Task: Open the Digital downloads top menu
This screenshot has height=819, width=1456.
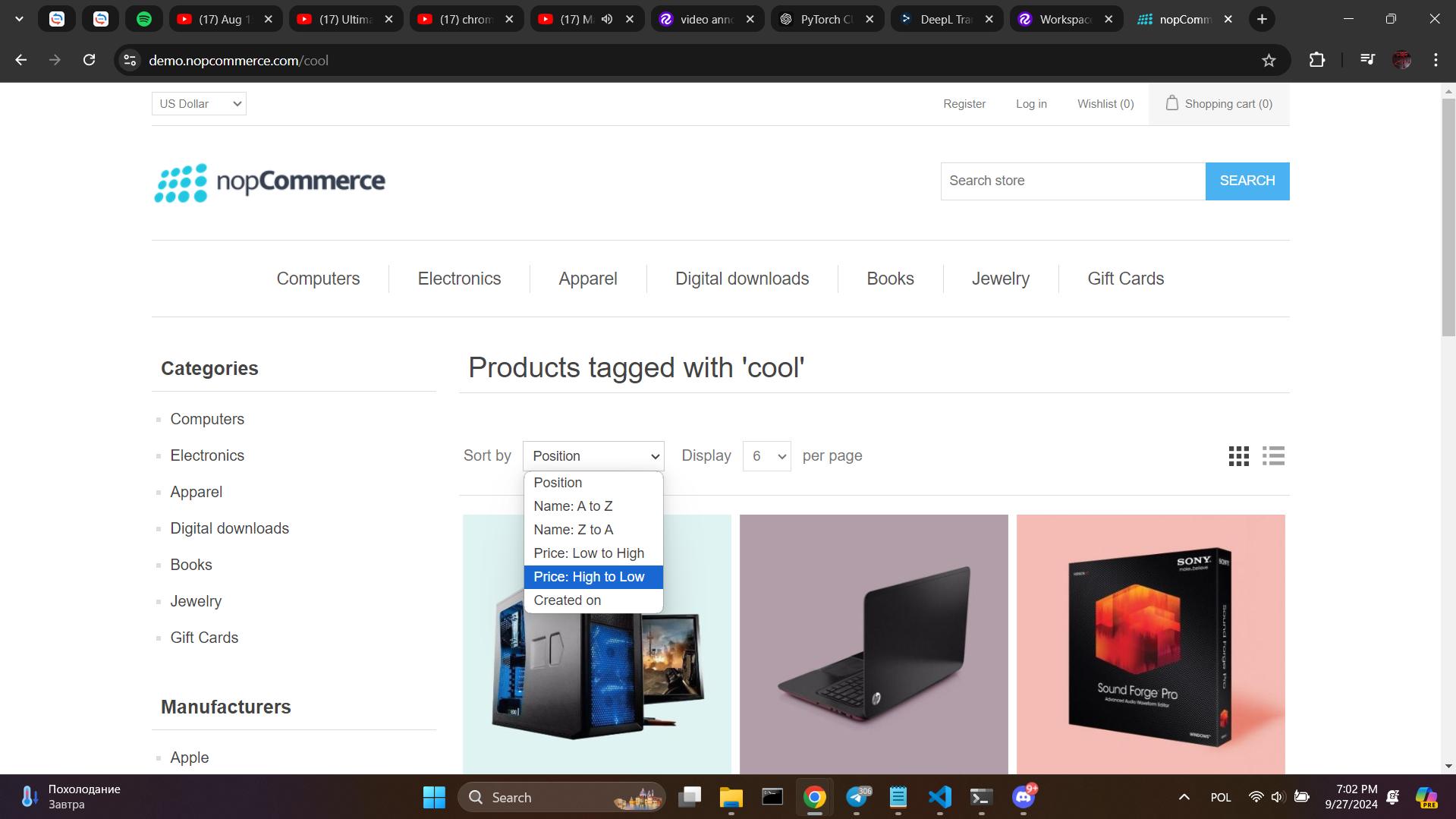Action: tap(742, 279)
